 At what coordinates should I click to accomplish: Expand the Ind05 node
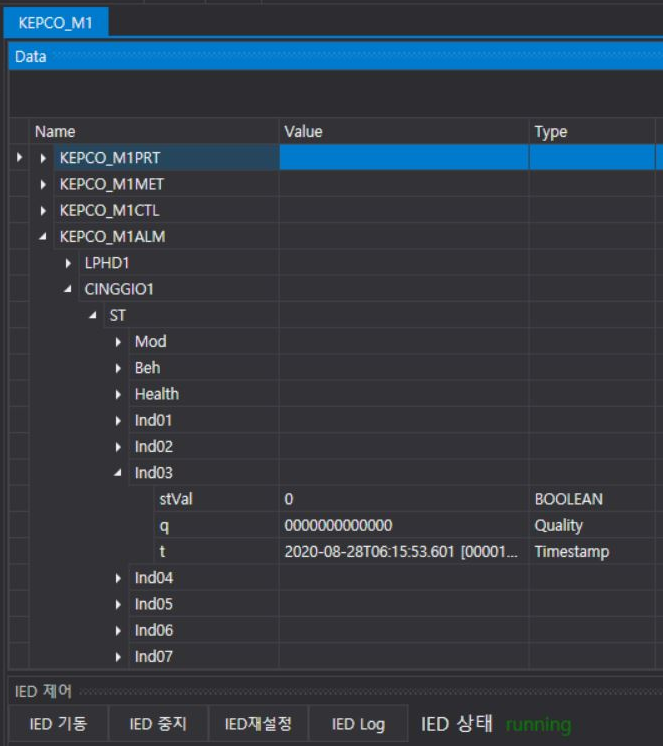[x=118, y=604]
